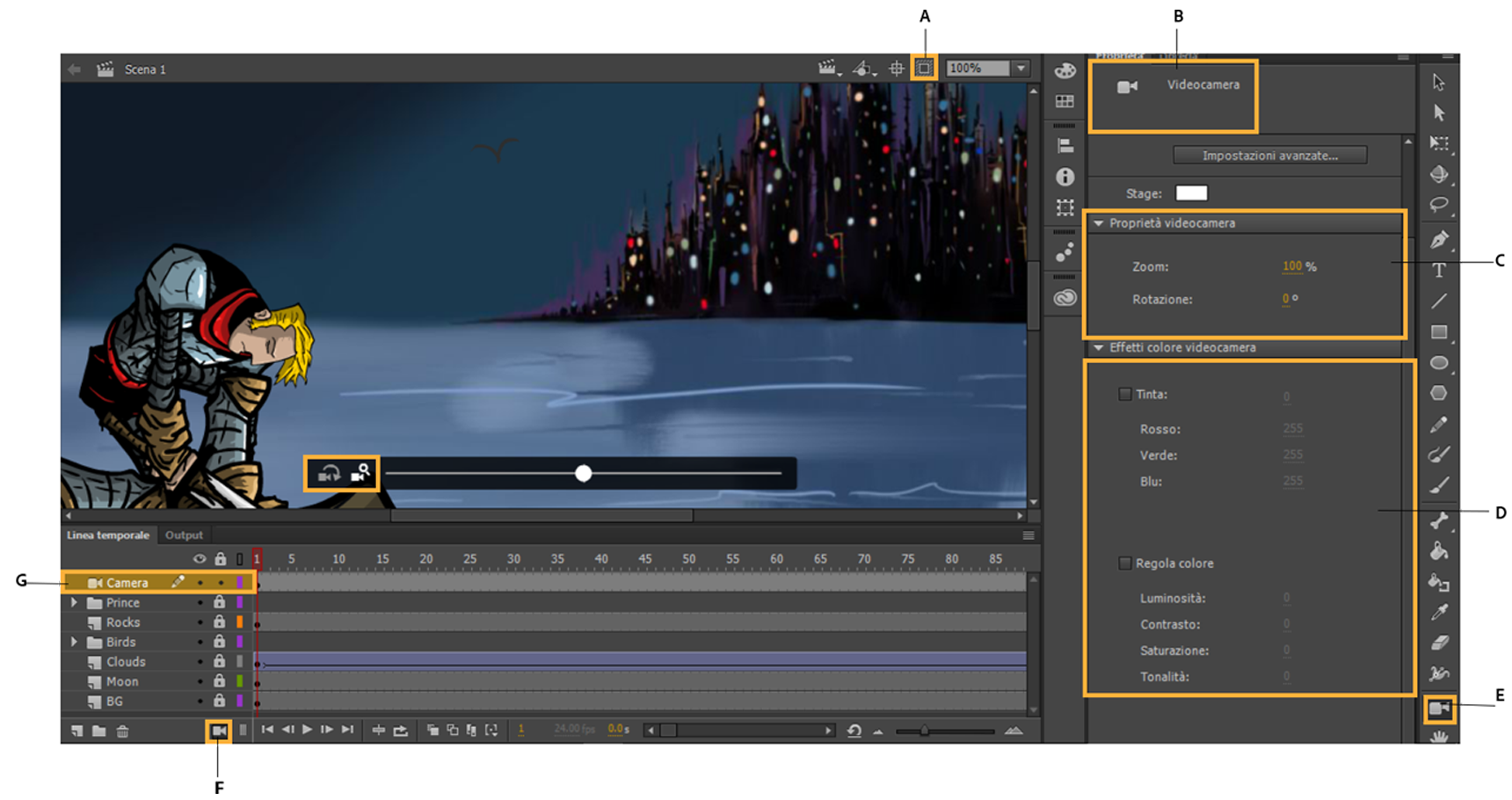Select the Subselection tool
Screen dimensions: 1512x800
coord(1438,113)
